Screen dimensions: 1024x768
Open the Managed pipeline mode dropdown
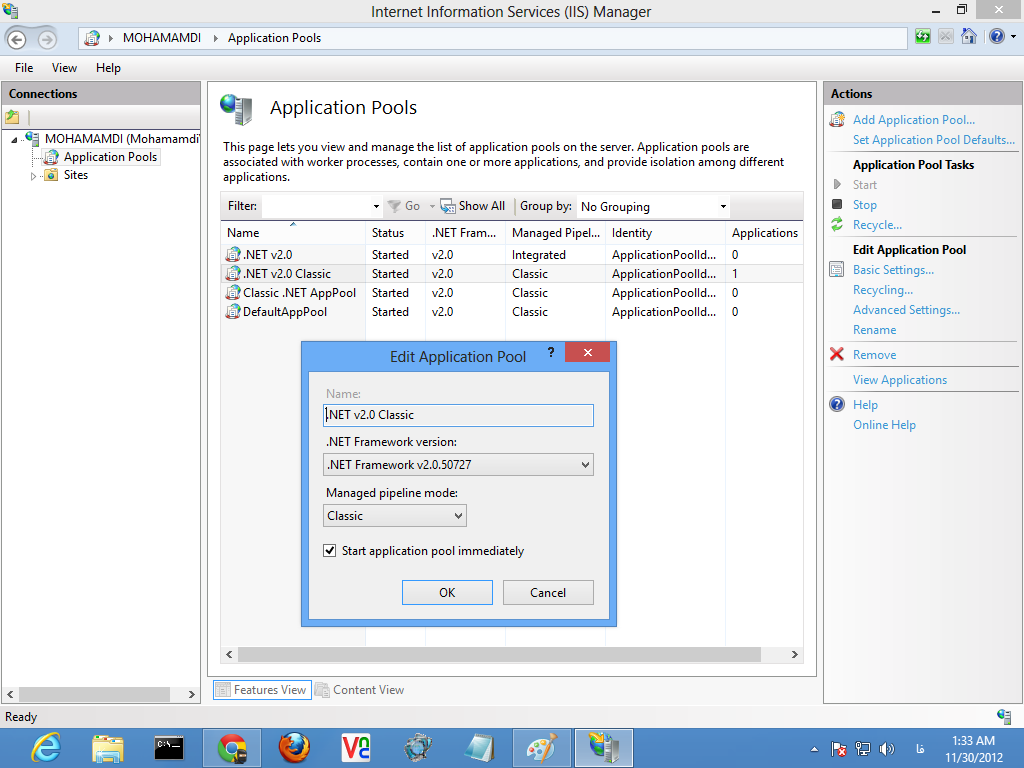pyautogui.click(x=396, y=516)
